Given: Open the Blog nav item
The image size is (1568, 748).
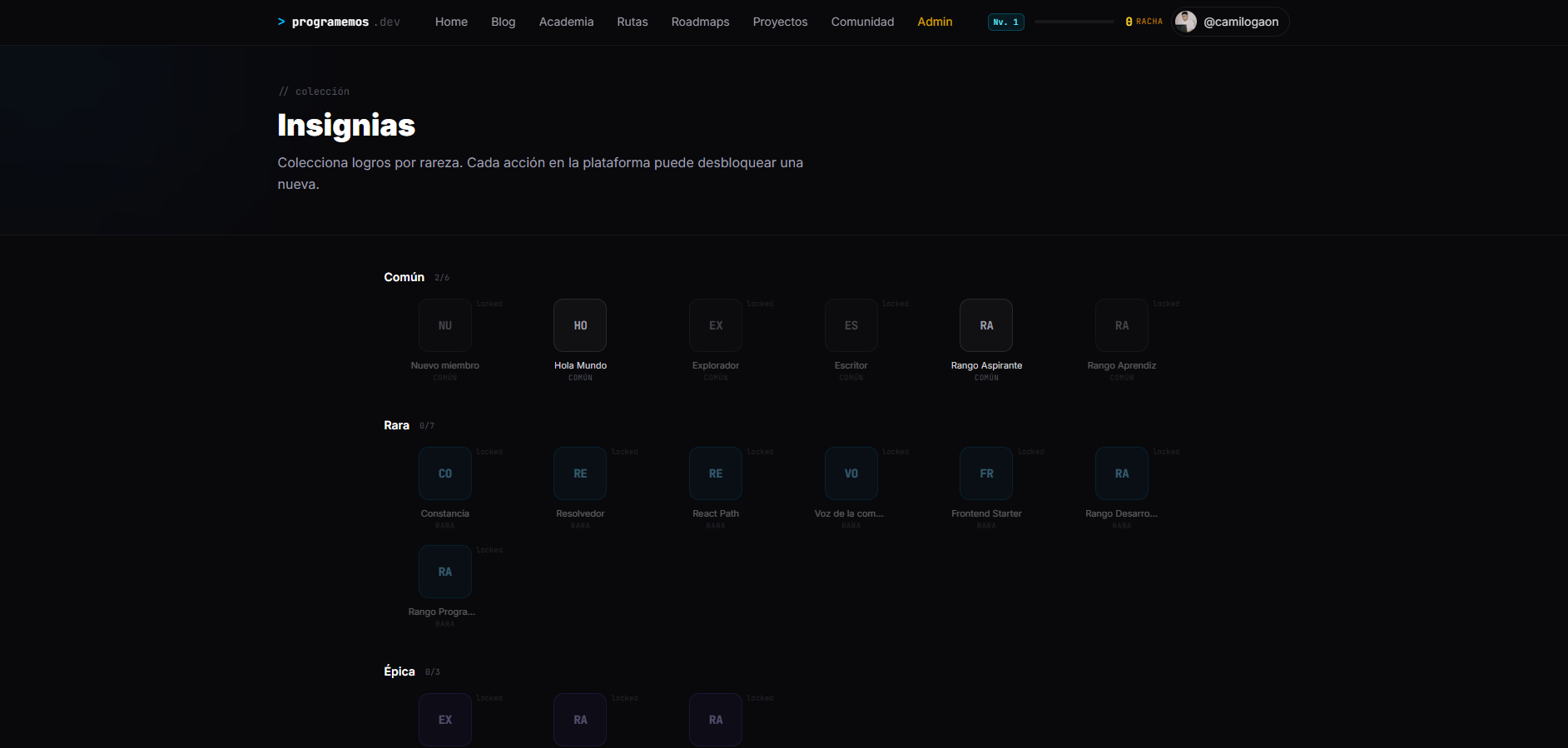Looking at the screenshot, I should tap(504, 22).
